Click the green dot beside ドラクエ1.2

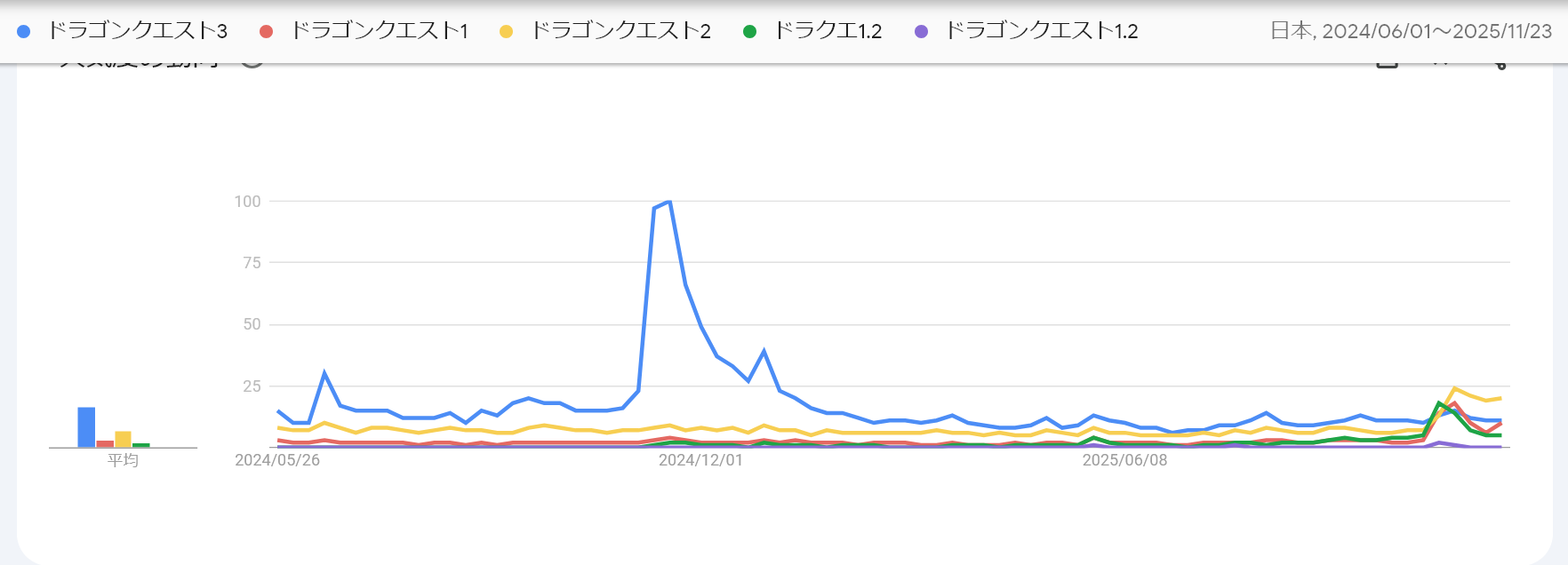(749, 31)
